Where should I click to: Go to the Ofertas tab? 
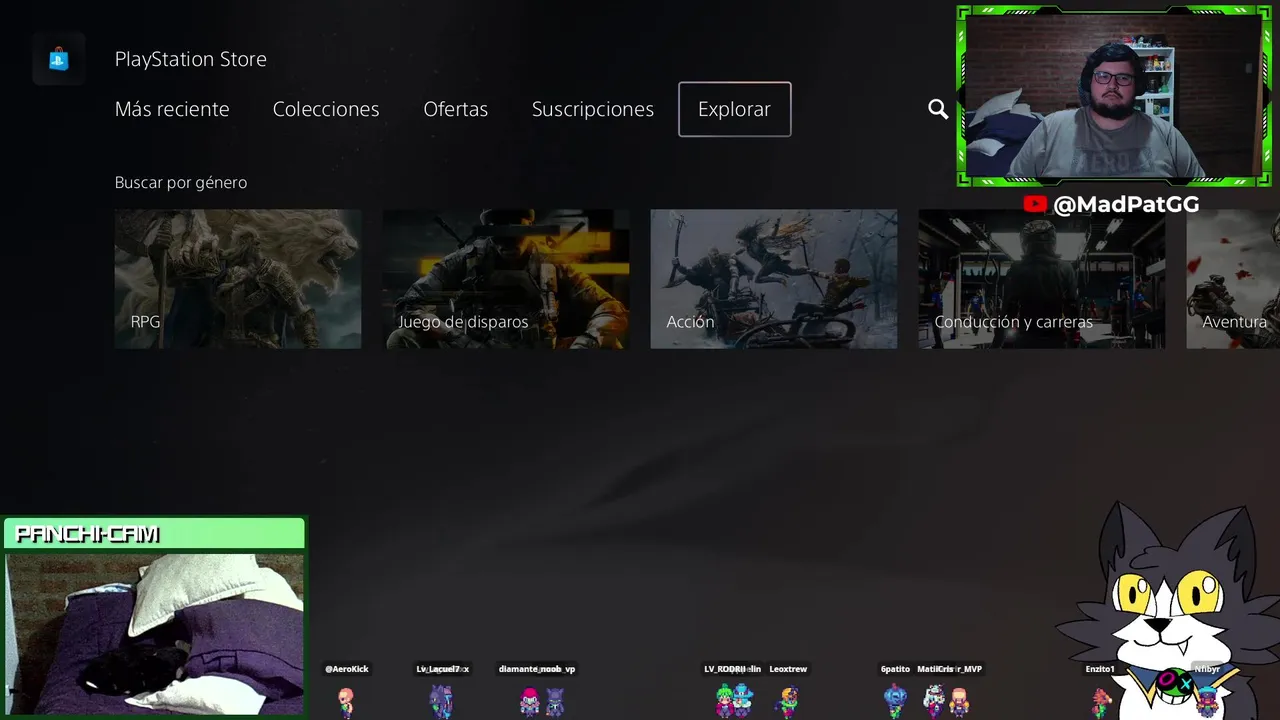point(455,109)
